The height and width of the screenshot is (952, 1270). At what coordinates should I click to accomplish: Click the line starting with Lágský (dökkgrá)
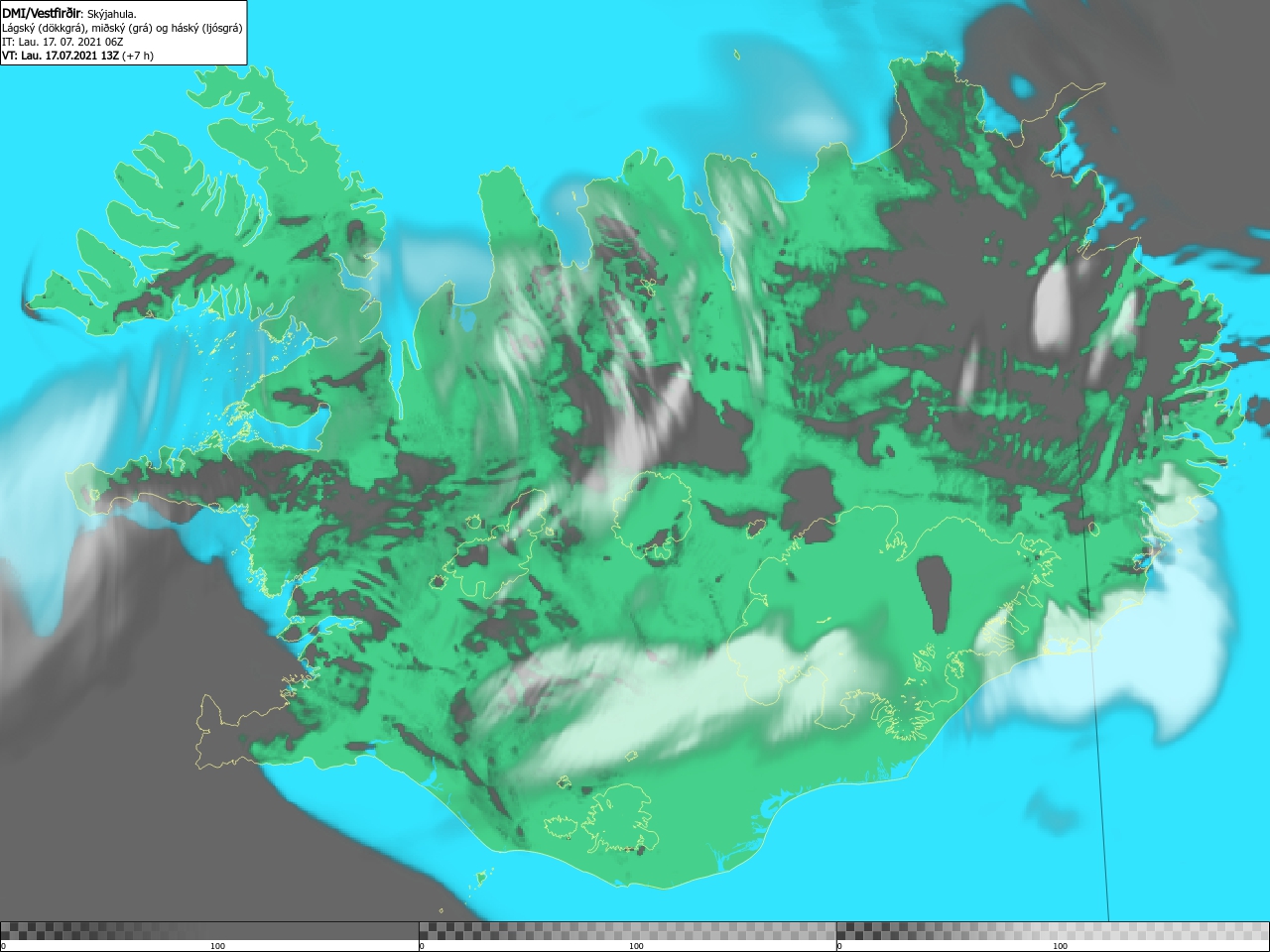(x=122, y=28)
